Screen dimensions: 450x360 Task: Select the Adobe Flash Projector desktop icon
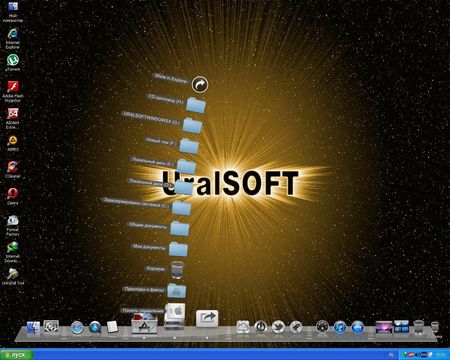coord(13,91)
